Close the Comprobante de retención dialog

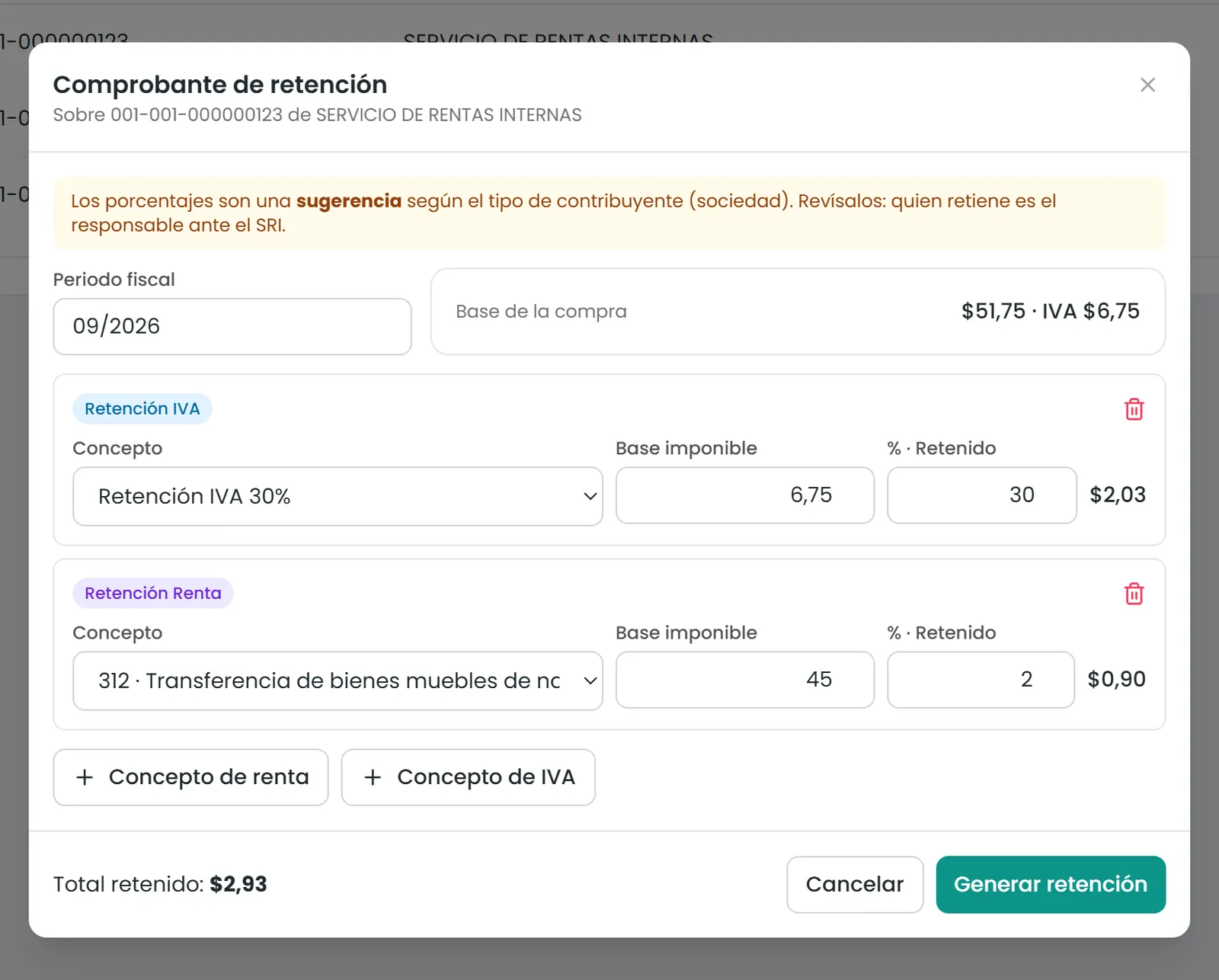[1147, 85]
